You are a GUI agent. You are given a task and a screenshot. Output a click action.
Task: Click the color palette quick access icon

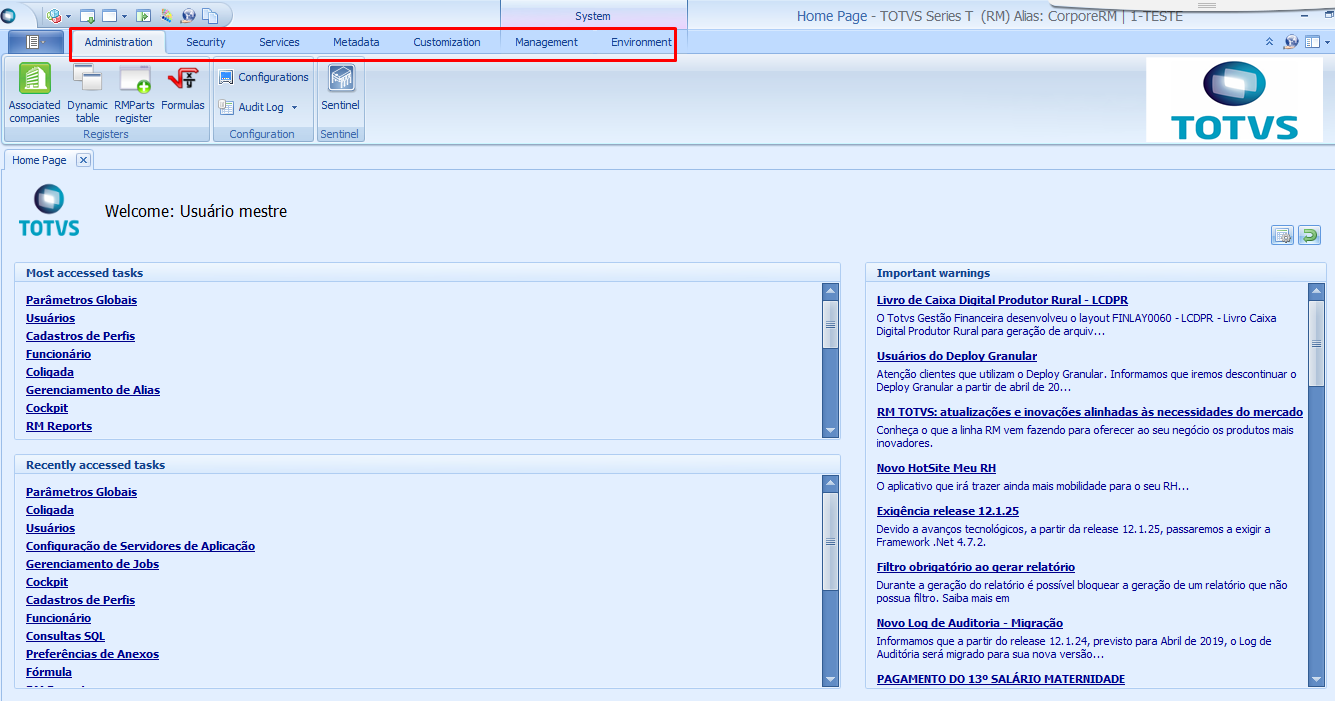point(167,16)
